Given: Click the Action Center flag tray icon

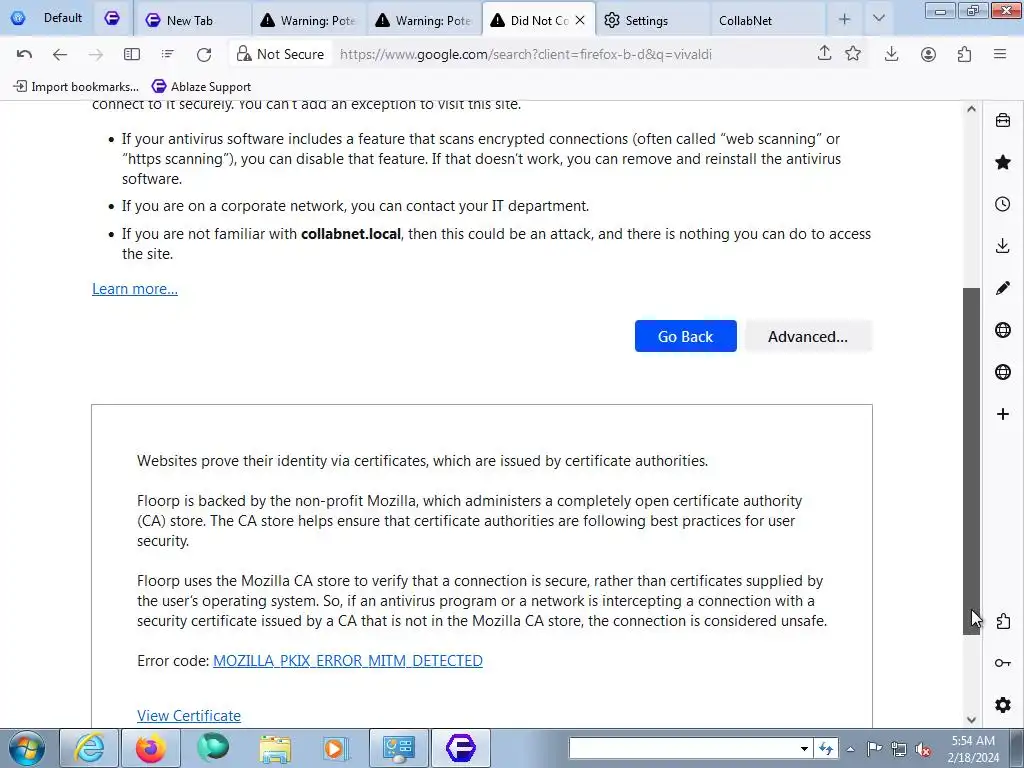Looking at the screenshot, I should (874, 749).
